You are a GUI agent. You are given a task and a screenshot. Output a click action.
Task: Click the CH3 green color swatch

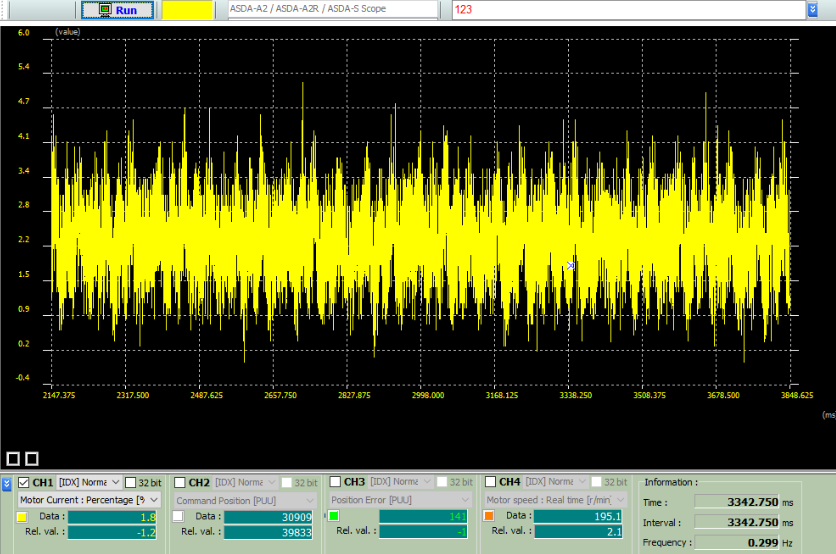pyautogui.click(x=333, y=516)
